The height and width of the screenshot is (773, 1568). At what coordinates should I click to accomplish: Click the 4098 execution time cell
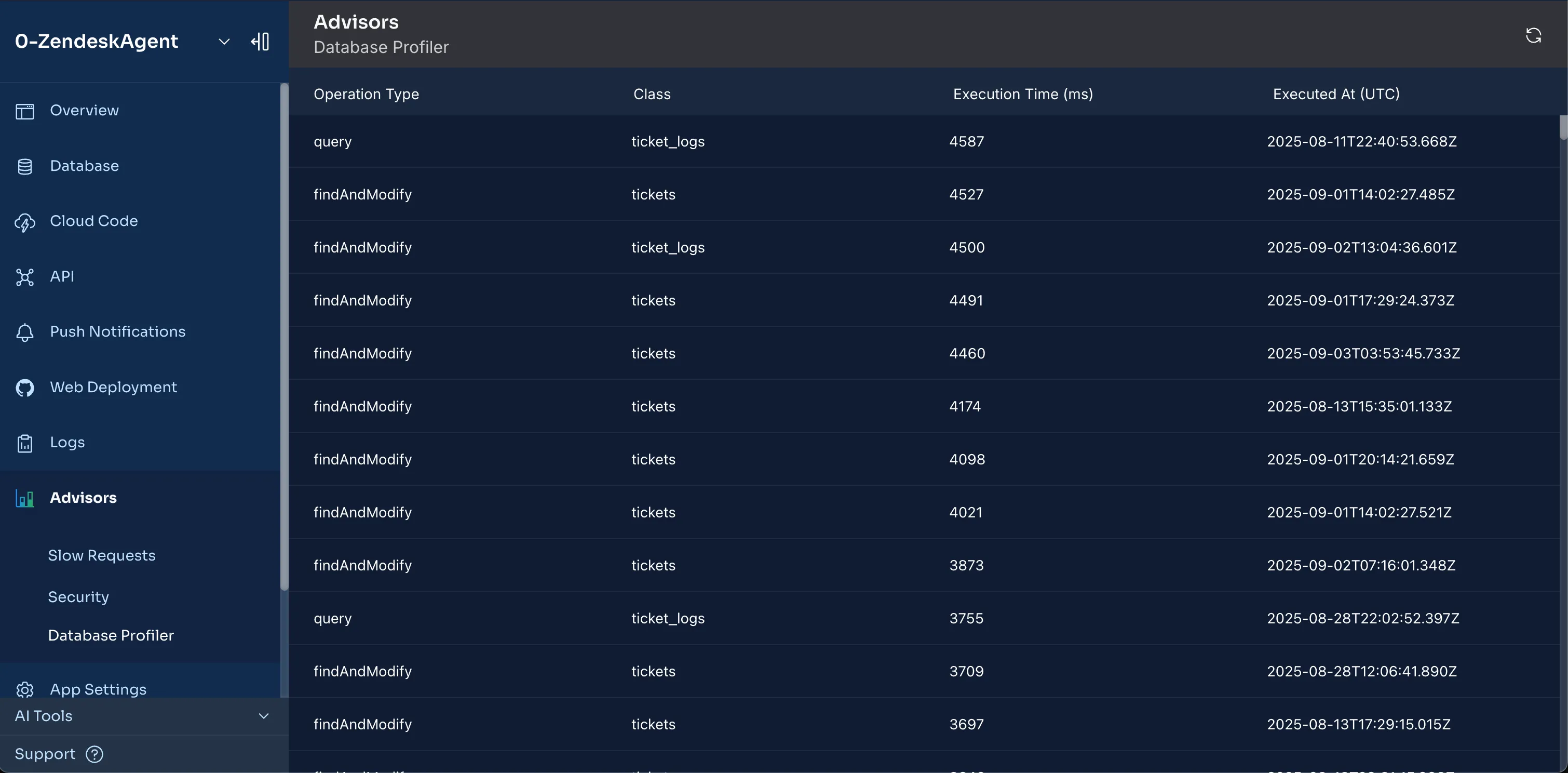(x=967, y=460)
